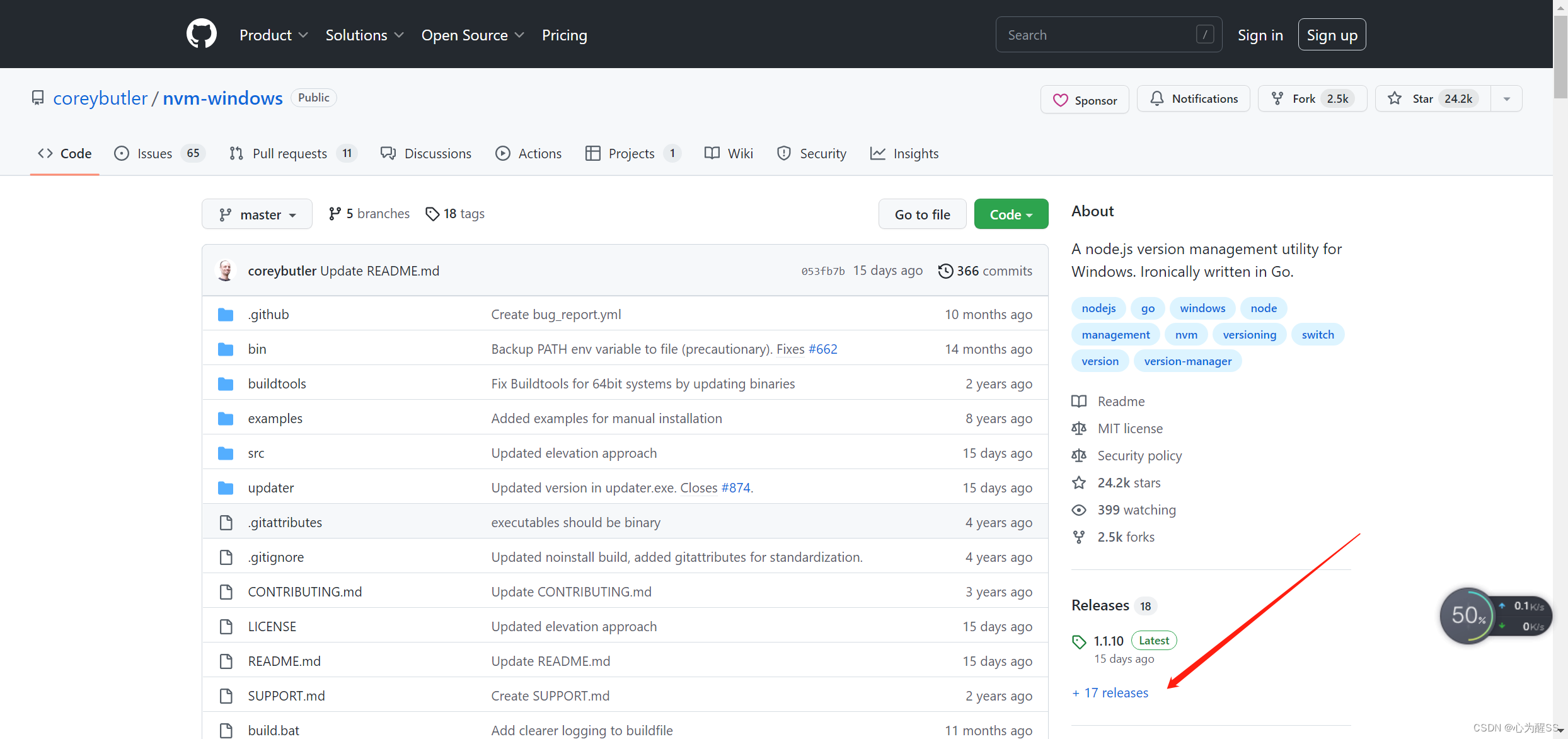
Task: Open the green Code dropdown button
Action: pos(1011,214)
